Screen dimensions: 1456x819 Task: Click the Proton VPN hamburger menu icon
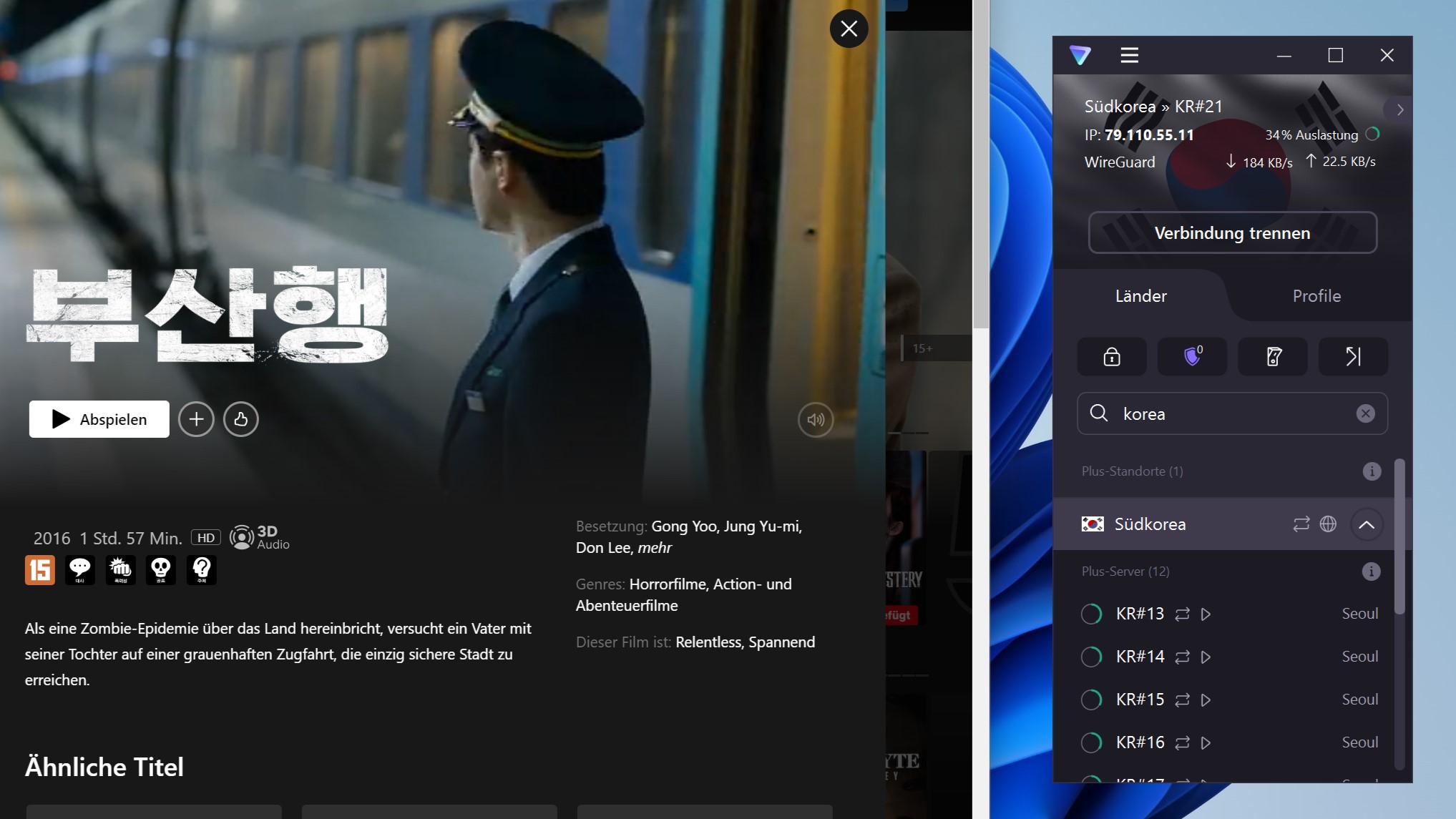click(x=1128, y=56)
